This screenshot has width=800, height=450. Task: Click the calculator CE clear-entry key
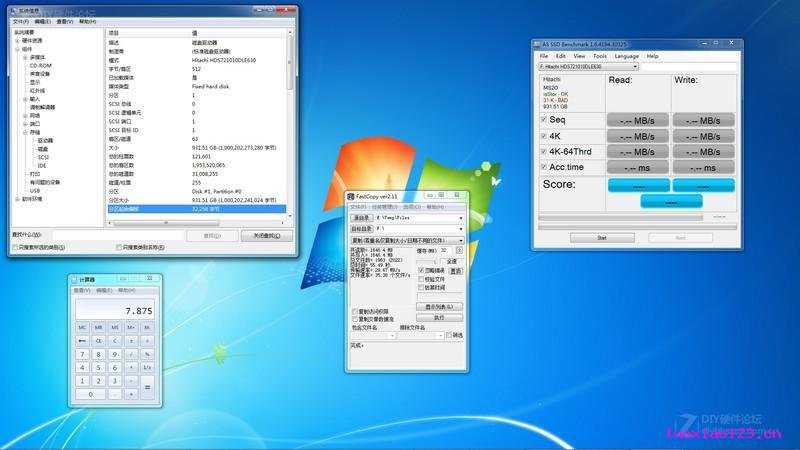point(98,340)
